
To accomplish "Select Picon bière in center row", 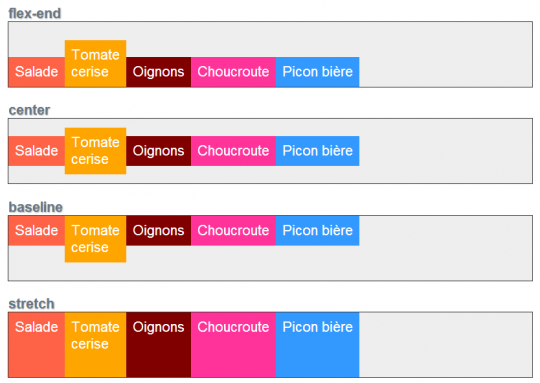I will coord(318,151).
